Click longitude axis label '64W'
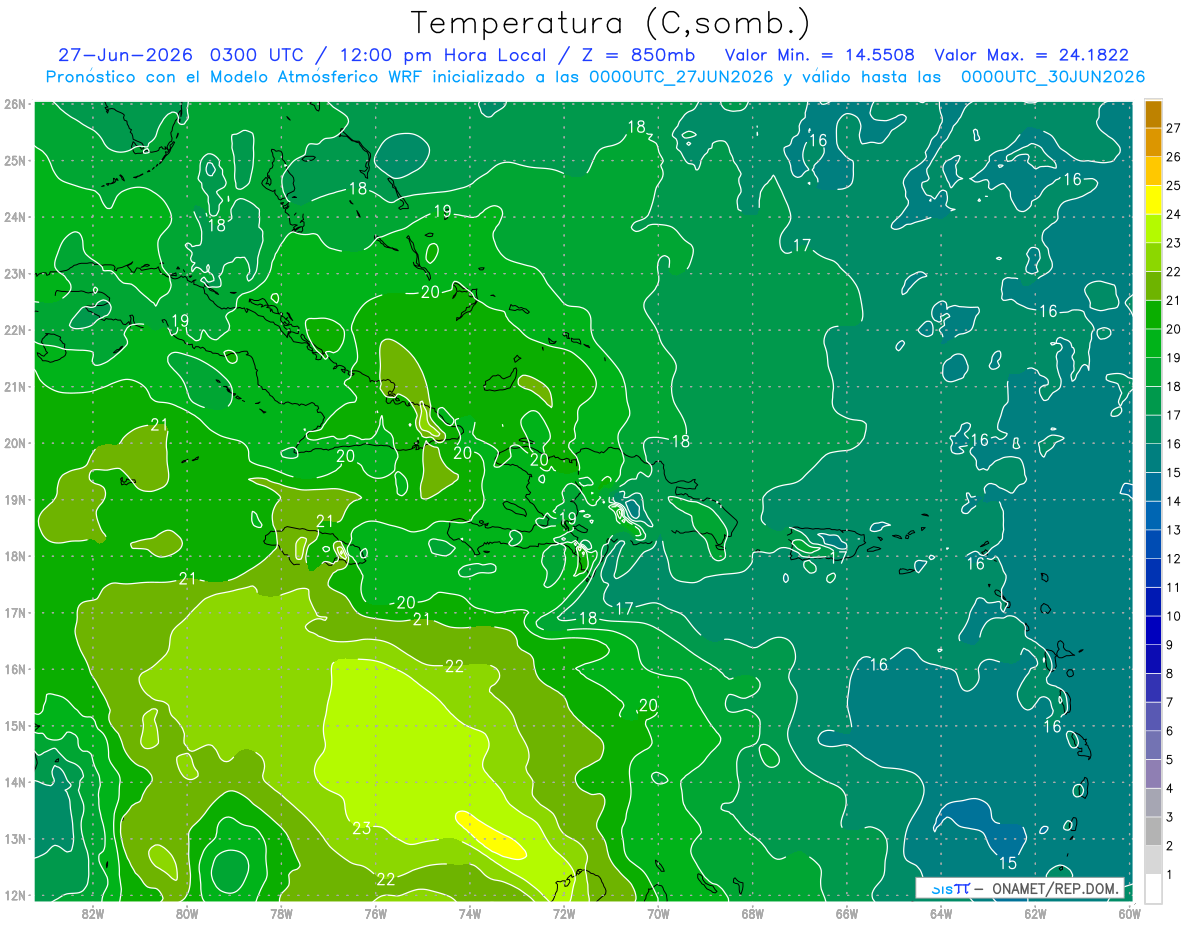Screen dimensions: 1200x927 click(x=941, y=913)
